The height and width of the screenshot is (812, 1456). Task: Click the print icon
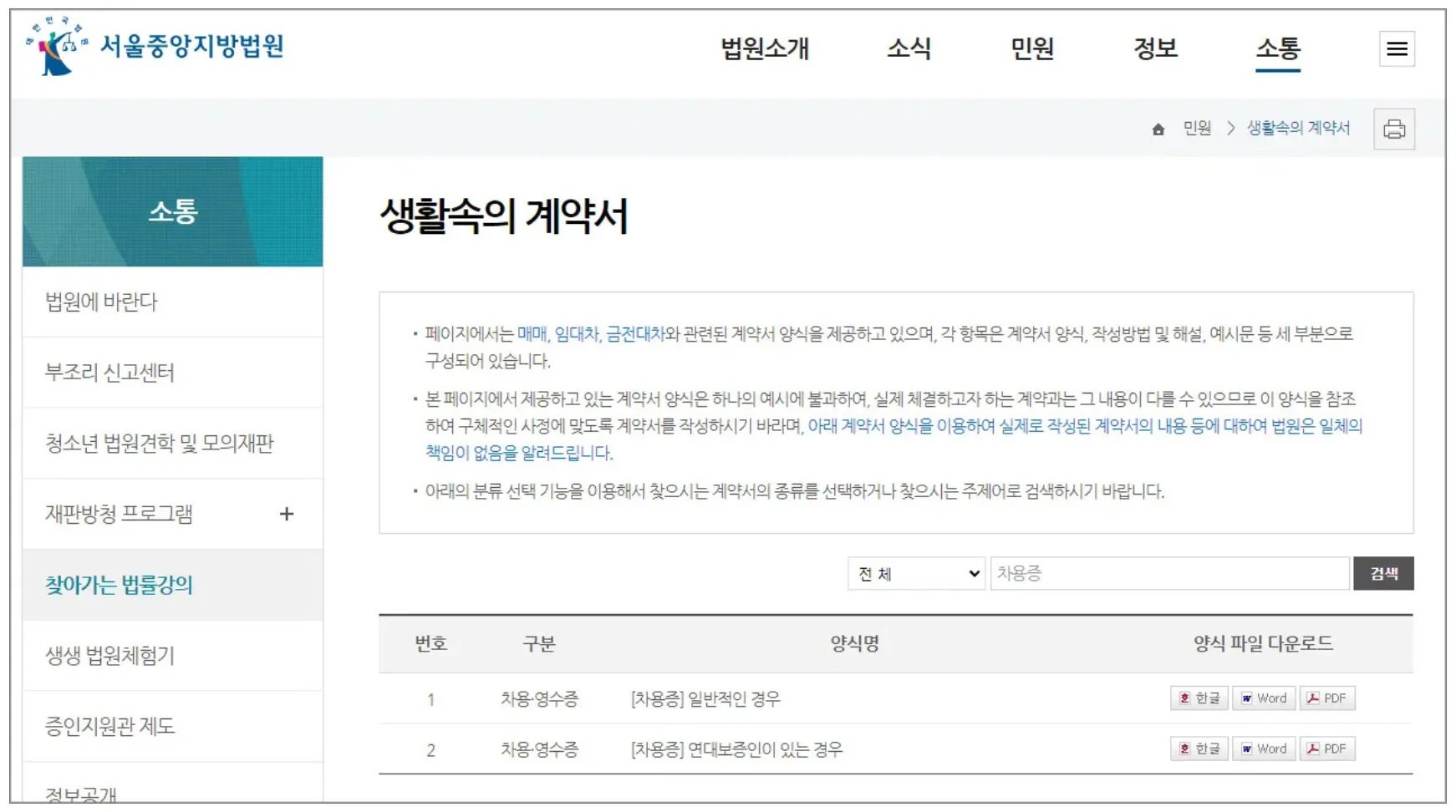[x=1392, y=128]
